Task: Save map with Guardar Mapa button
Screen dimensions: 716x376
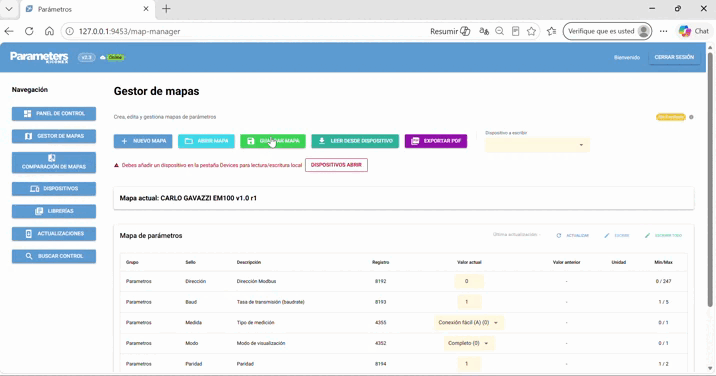Action: click(273, 141)
